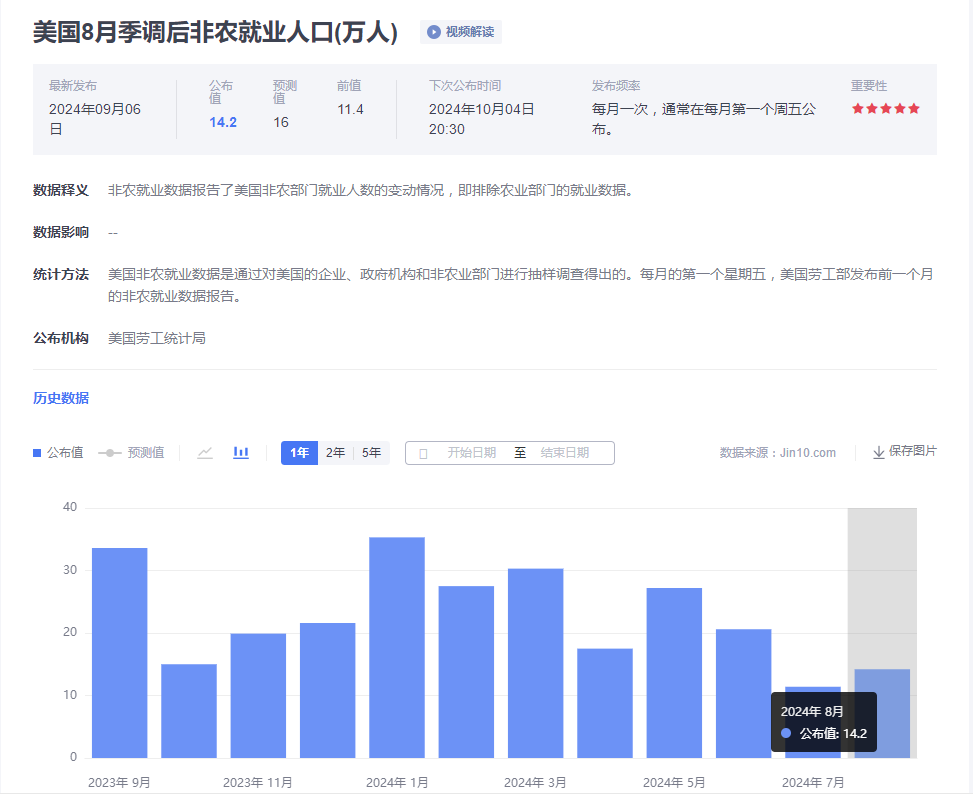Click the September 2023 bar

[x=119, y=652]
